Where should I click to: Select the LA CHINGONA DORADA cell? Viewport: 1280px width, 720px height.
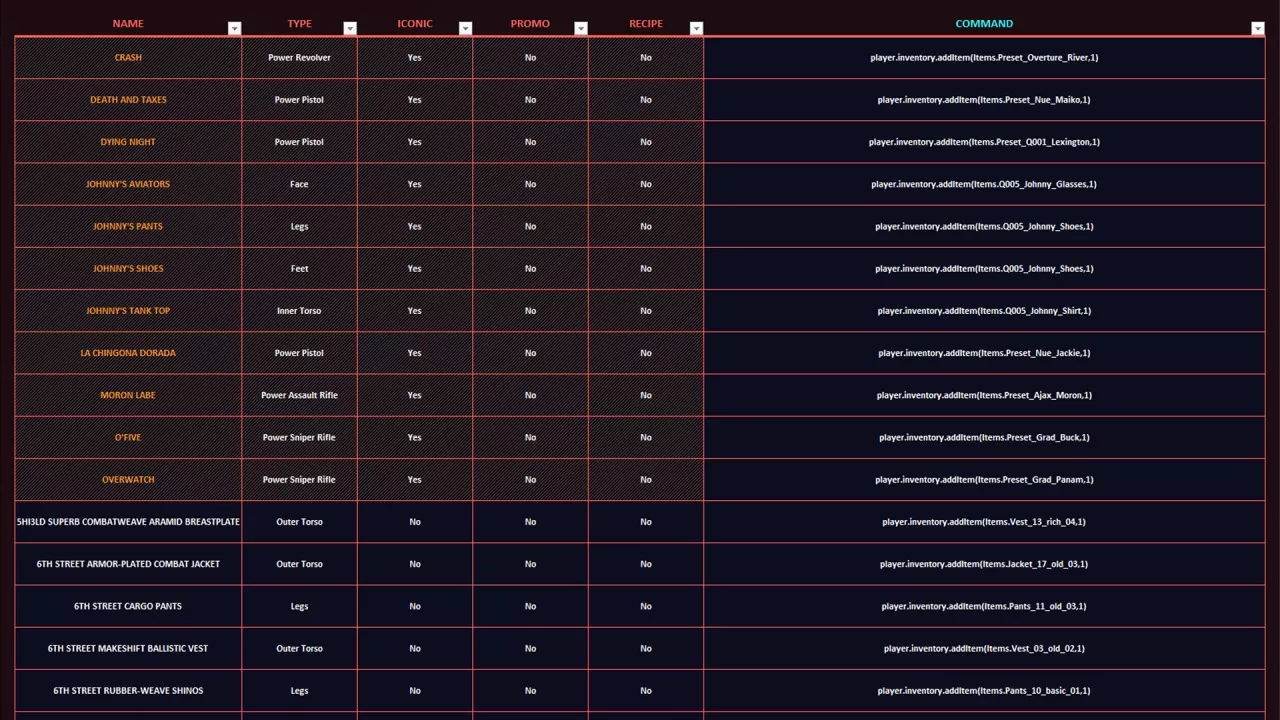click(128, 353)
